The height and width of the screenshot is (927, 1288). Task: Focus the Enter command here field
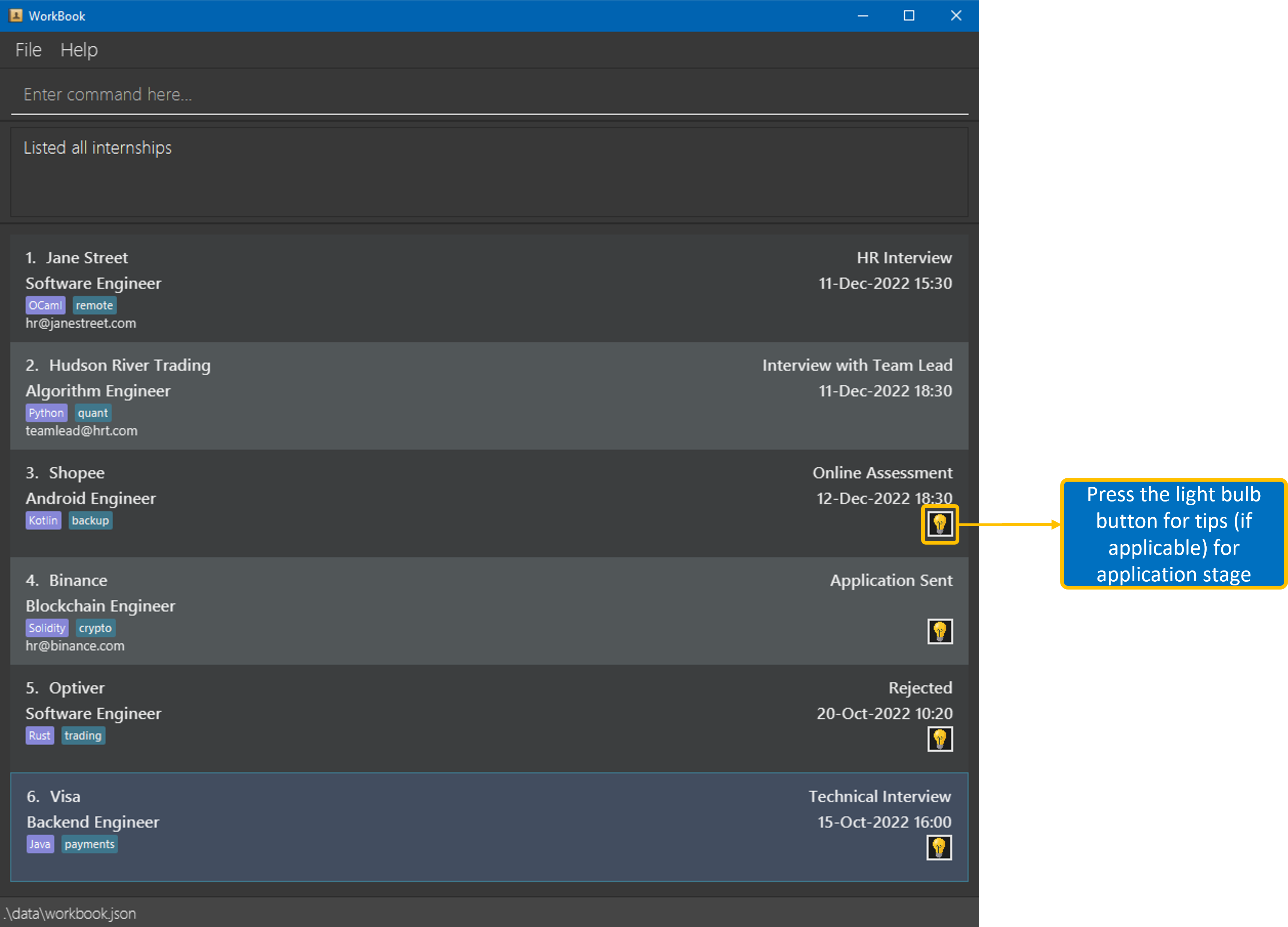[x=489, y=94]
